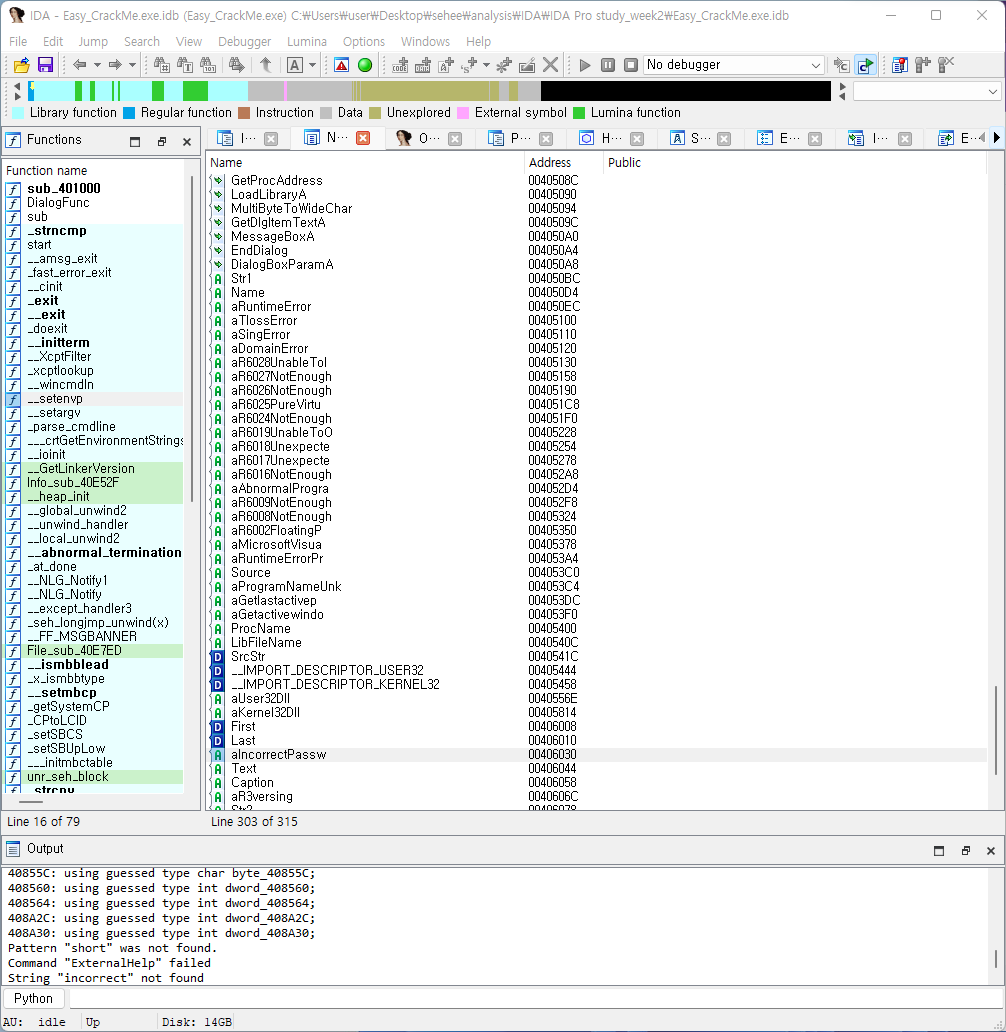Click the up arrow toolbar icon
Viewport: 1006px width, 1032px height.
pos(266,65)
